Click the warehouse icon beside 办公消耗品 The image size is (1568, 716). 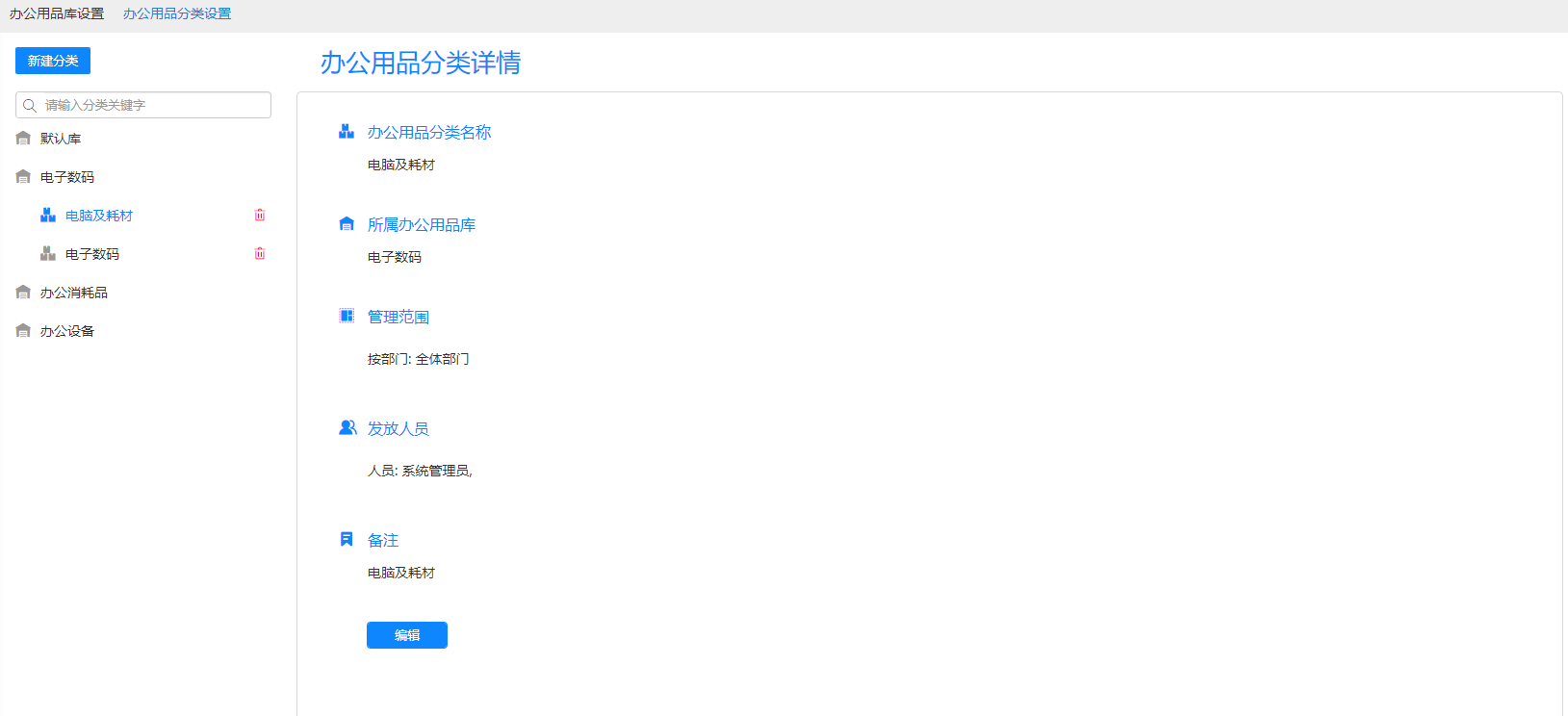click(23, 293)
